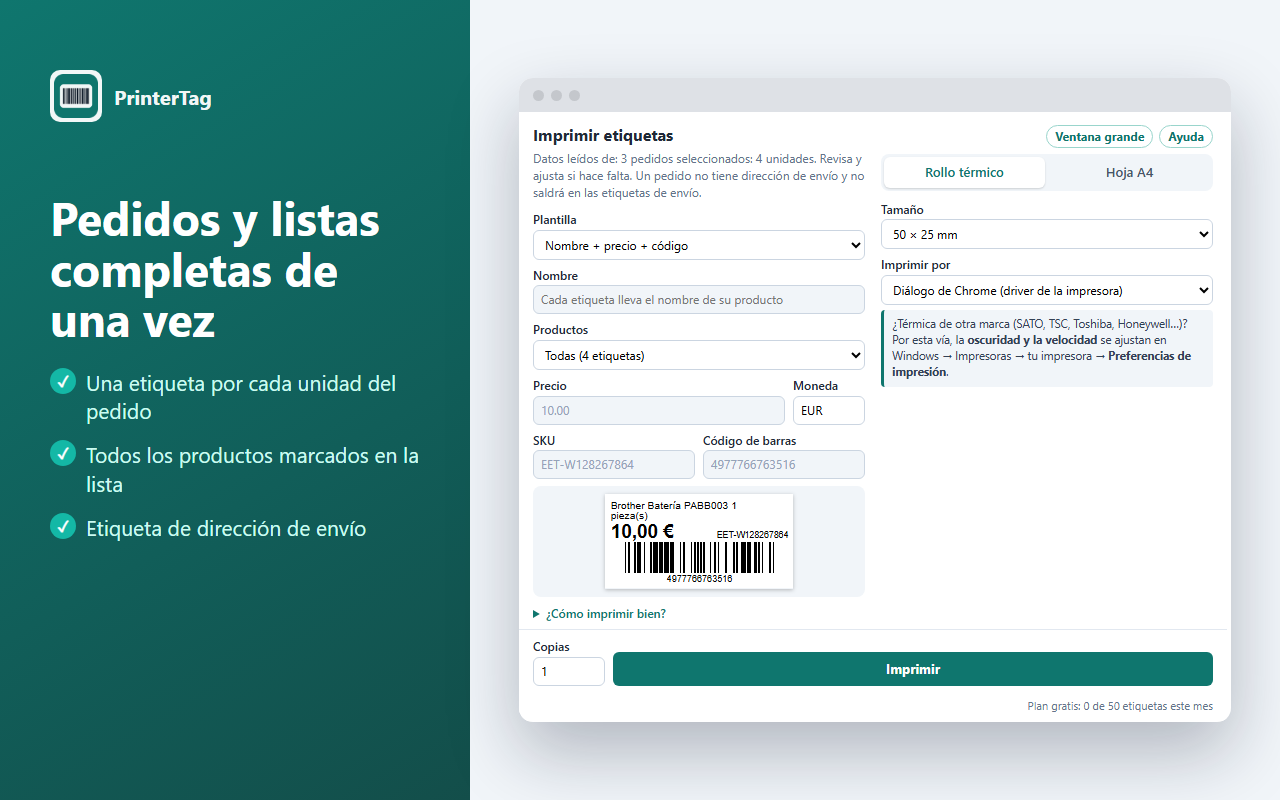Click the Precio field showing 10.00
Image resolution: width=1280 pixels, height=800 pixels.
[659, 410]
